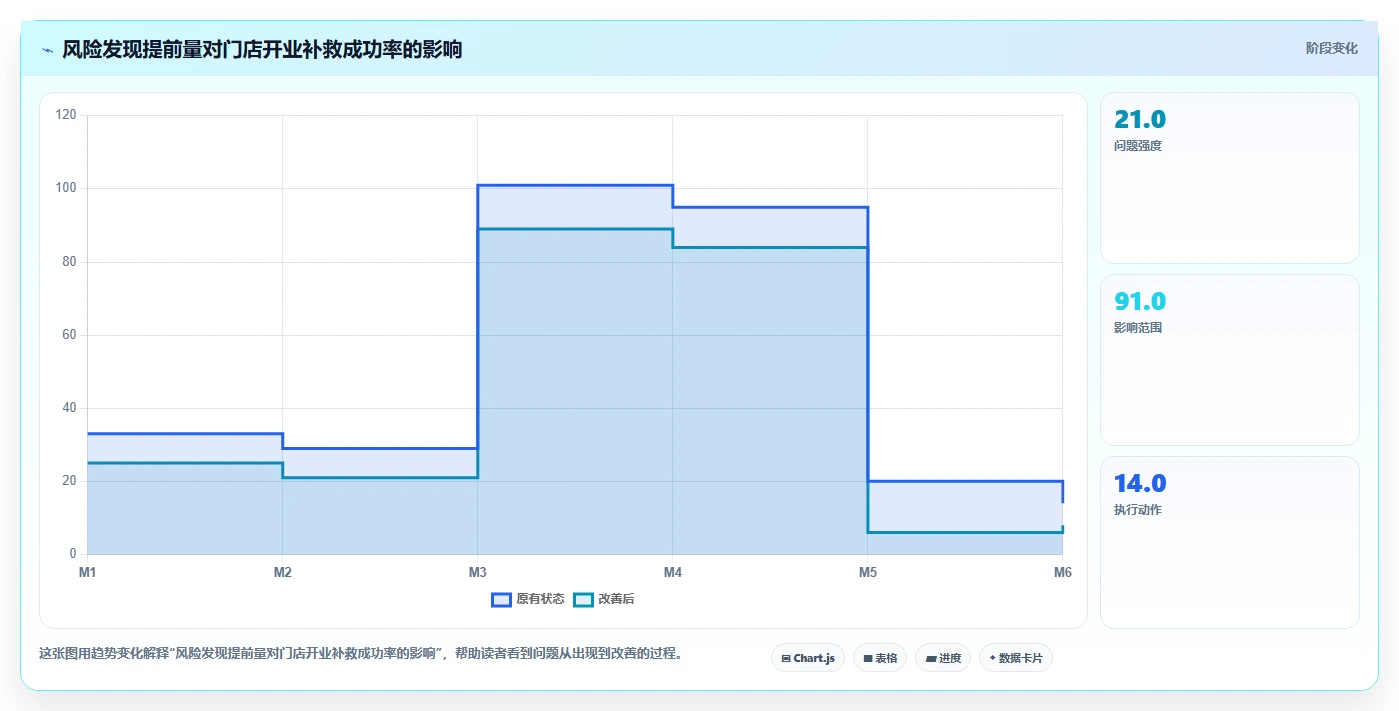Click the 120 y-axis value
The image size is (1399, 711).
coord(66,115)
